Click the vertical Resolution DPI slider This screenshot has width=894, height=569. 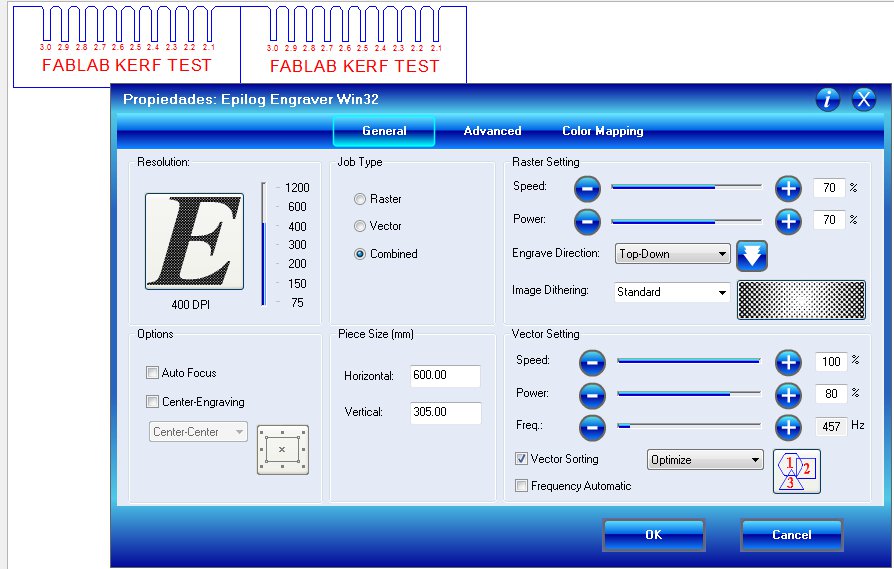tap(263, 244)
